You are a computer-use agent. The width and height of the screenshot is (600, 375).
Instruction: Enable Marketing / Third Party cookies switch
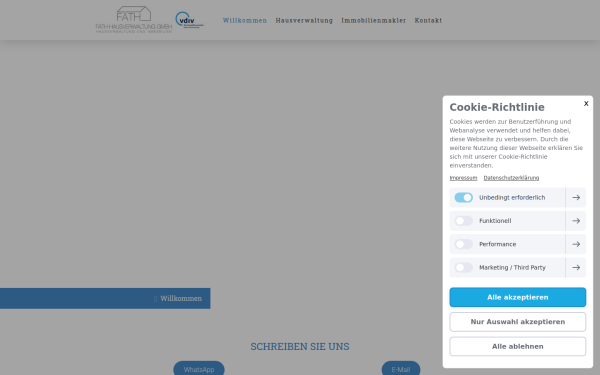(x=463, y=267)
